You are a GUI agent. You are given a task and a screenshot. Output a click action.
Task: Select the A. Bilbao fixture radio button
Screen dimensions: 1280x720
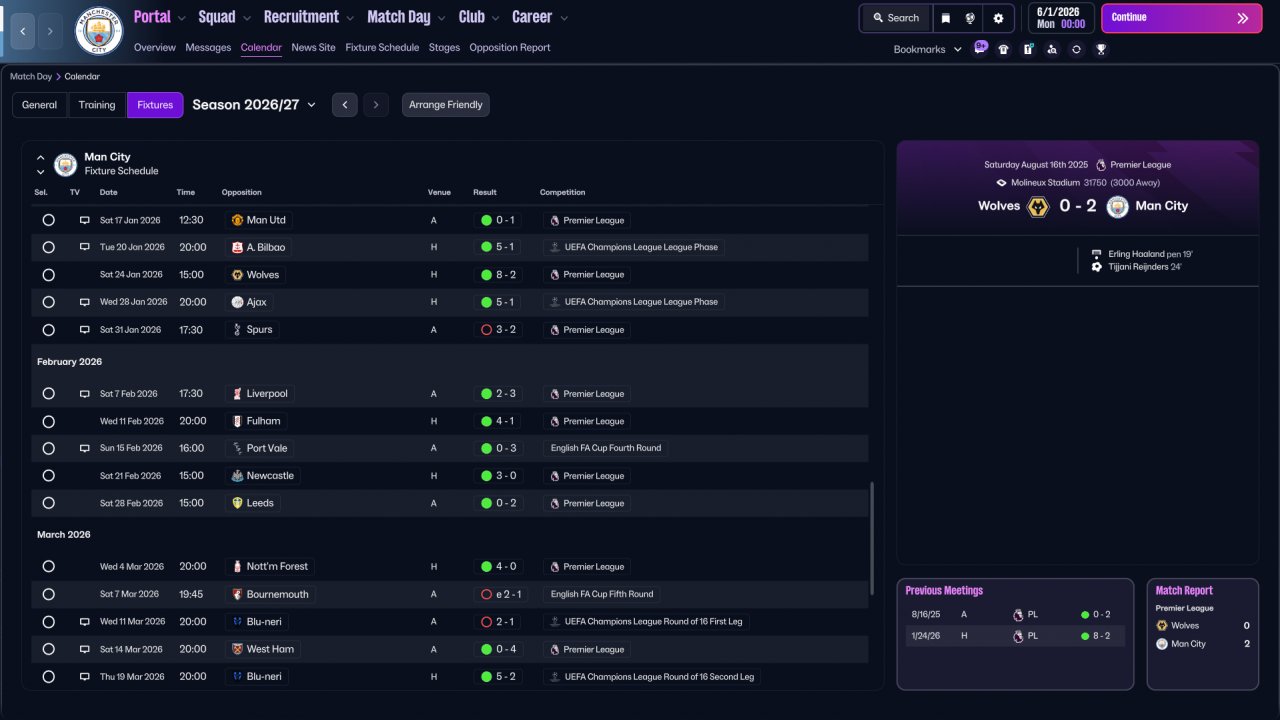coord(48,247)
